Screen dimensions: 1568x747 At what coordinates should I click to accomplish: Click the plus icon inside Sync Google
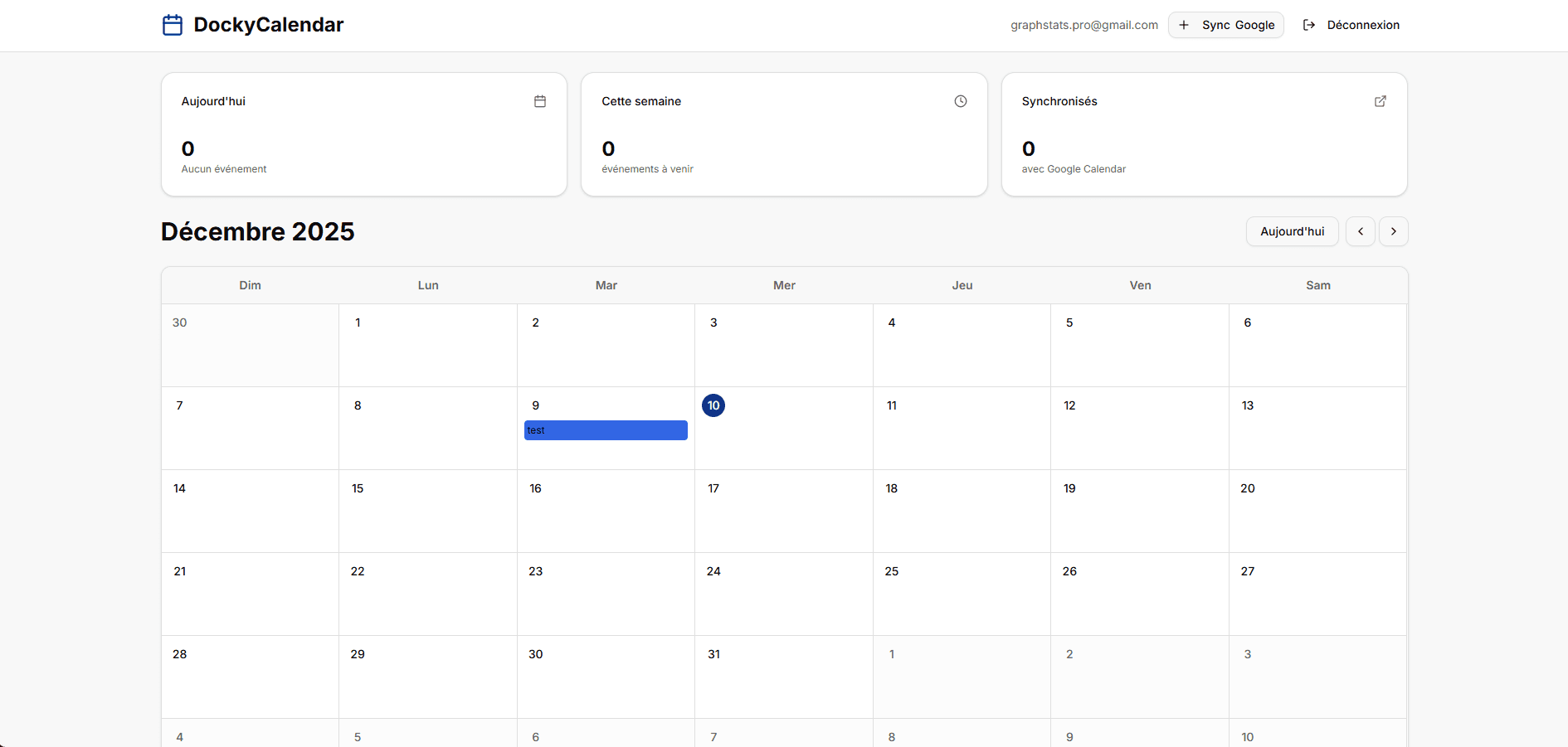tap(1185, 25)
